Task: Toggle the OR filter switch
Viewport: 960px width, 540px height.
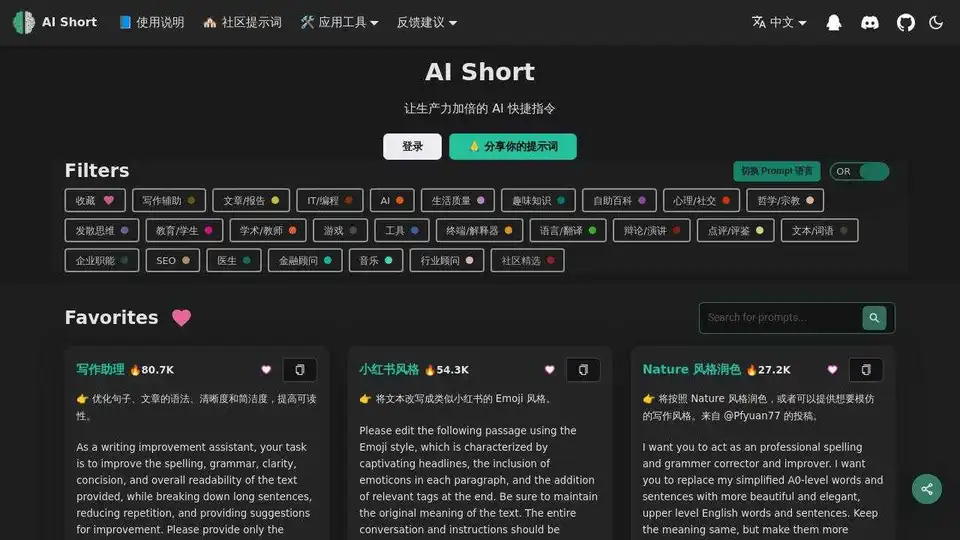Action: point(859,171)
